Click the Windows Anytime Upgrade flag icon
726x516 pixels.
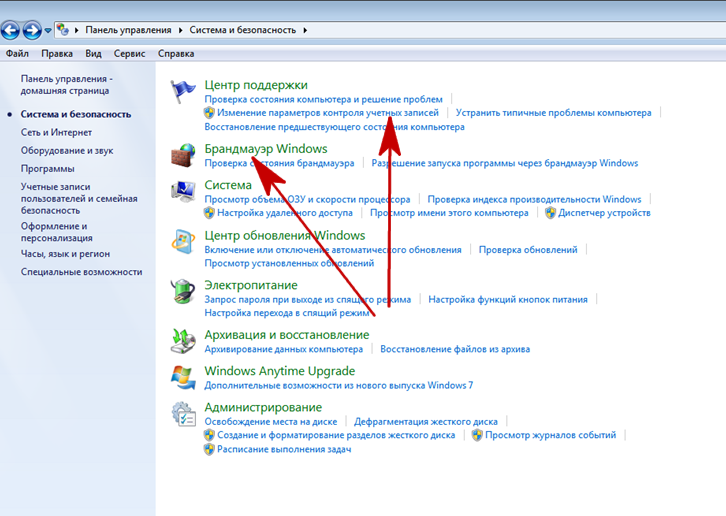click(x=183, y=377)
